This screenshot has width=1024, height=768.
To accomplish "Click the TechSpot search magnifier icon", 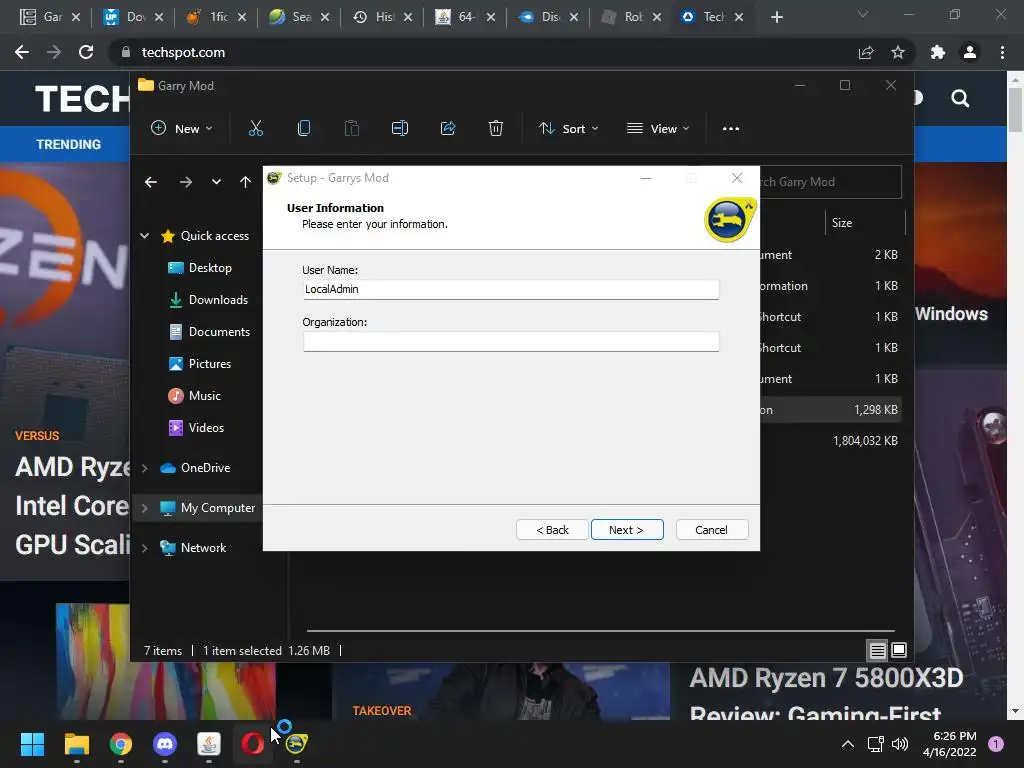I will (960, 99).
